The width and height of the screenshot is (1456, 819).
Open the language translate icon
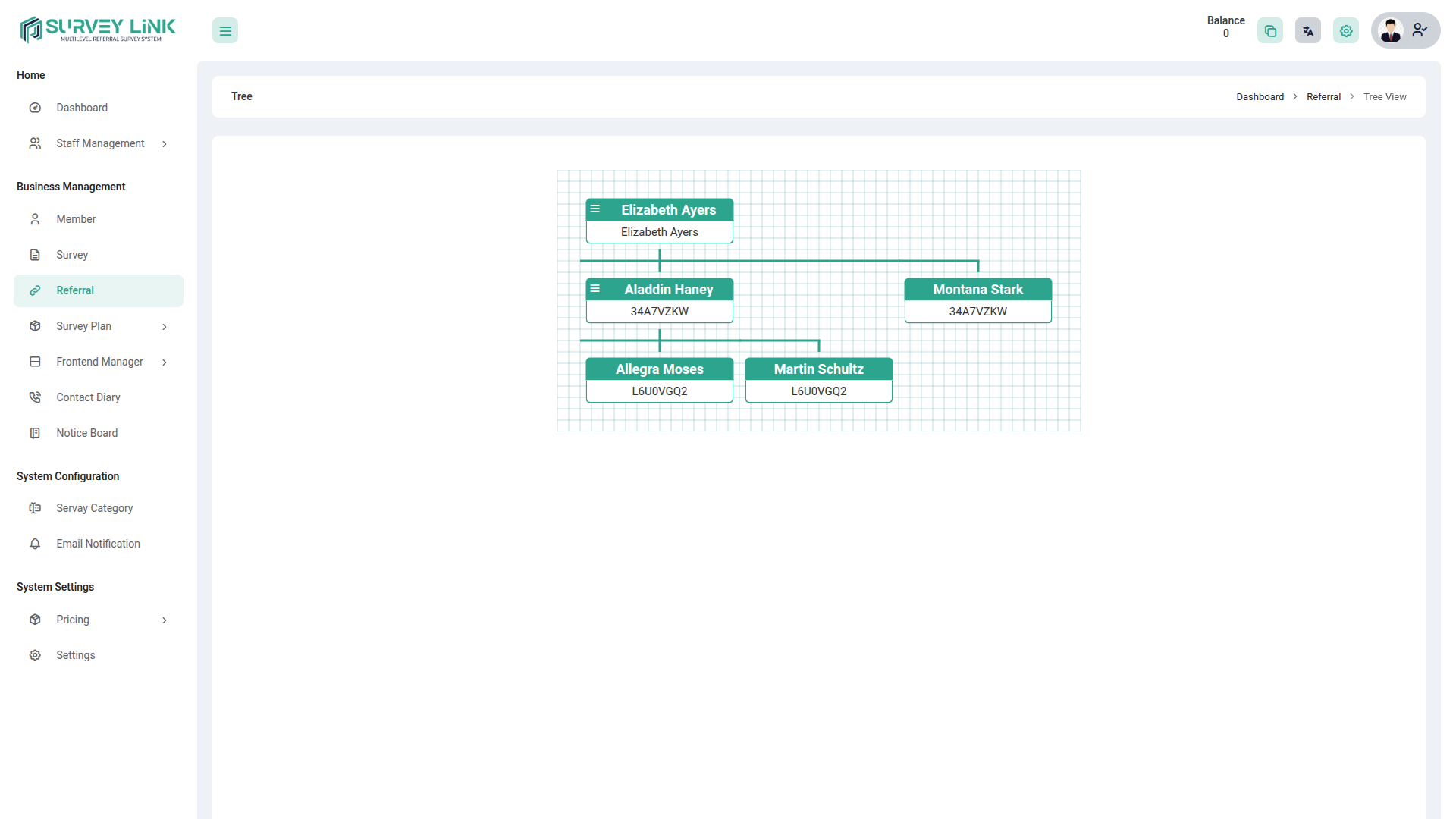point(1308,31)
